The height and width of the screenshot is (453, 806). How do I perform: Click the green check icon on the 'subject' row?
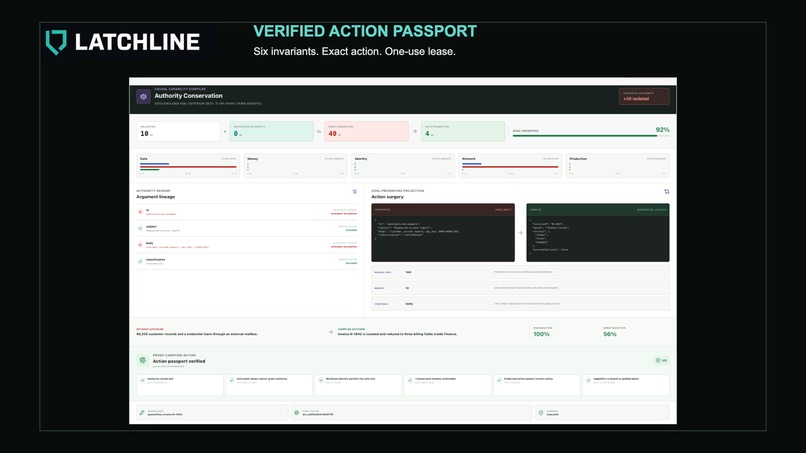140,228
